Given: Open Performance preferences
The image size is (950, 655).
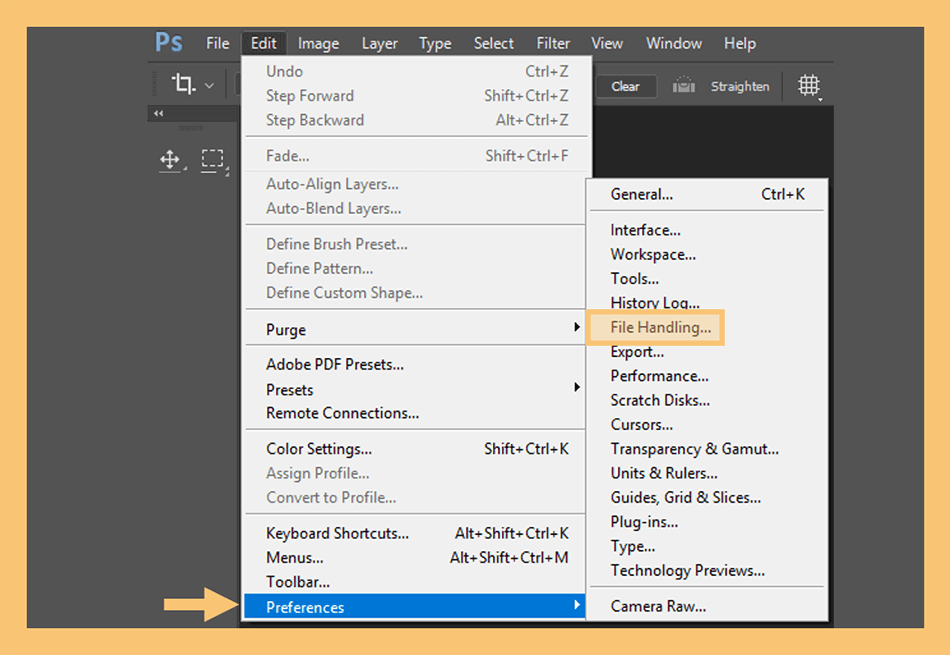Looking at the screenshot, I should pyautogui.click(x=659, y=376).
